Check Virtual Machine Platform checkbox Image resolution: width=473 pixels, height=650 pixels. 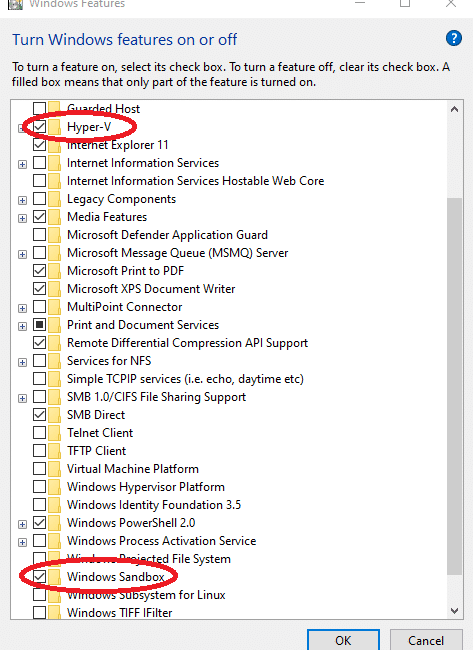[x=39, y=469]
